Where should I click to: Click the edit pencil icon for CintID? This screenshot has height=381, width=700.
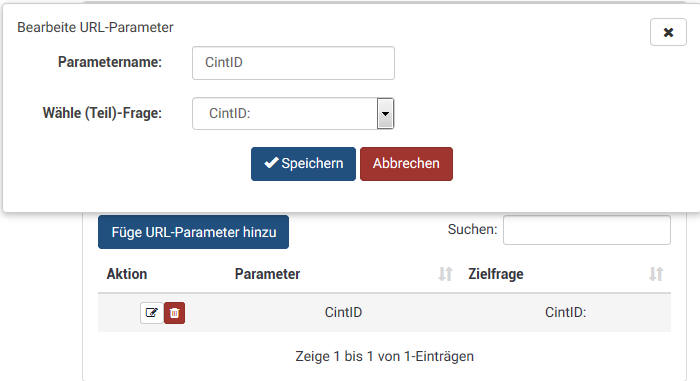coord(152,313)
